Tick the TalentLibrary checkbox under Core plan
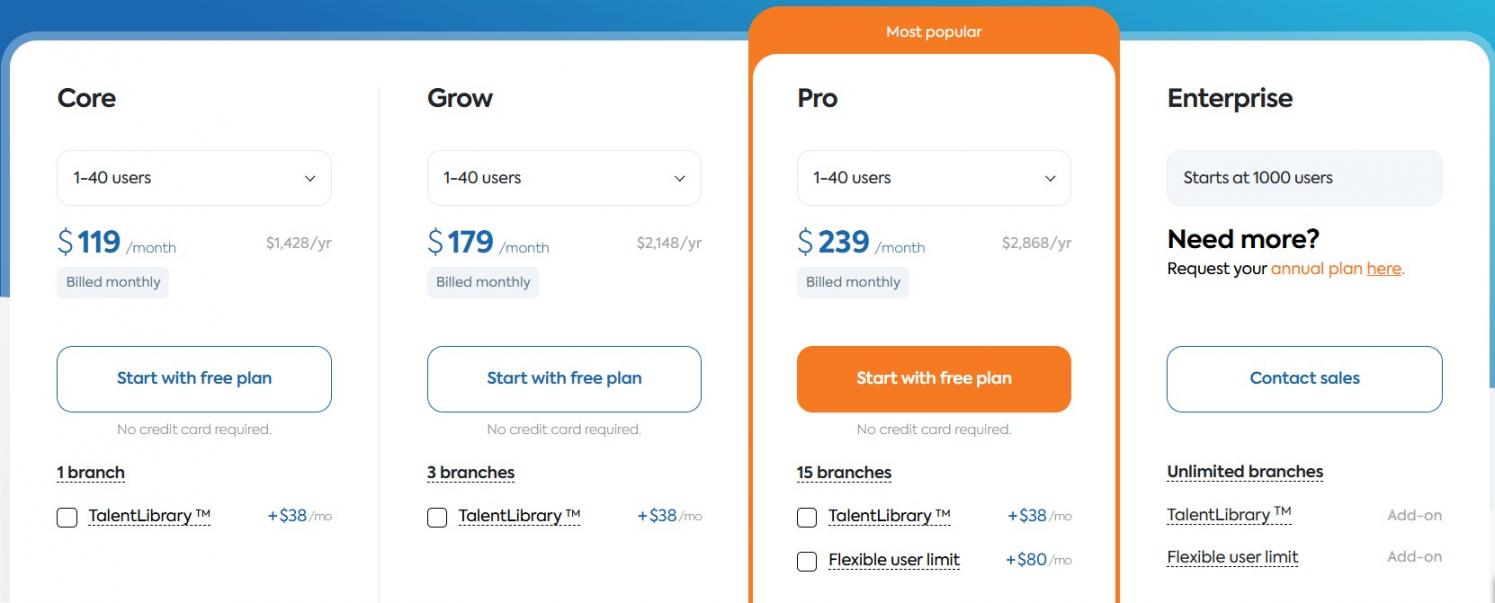 click(x=67, y=518)
